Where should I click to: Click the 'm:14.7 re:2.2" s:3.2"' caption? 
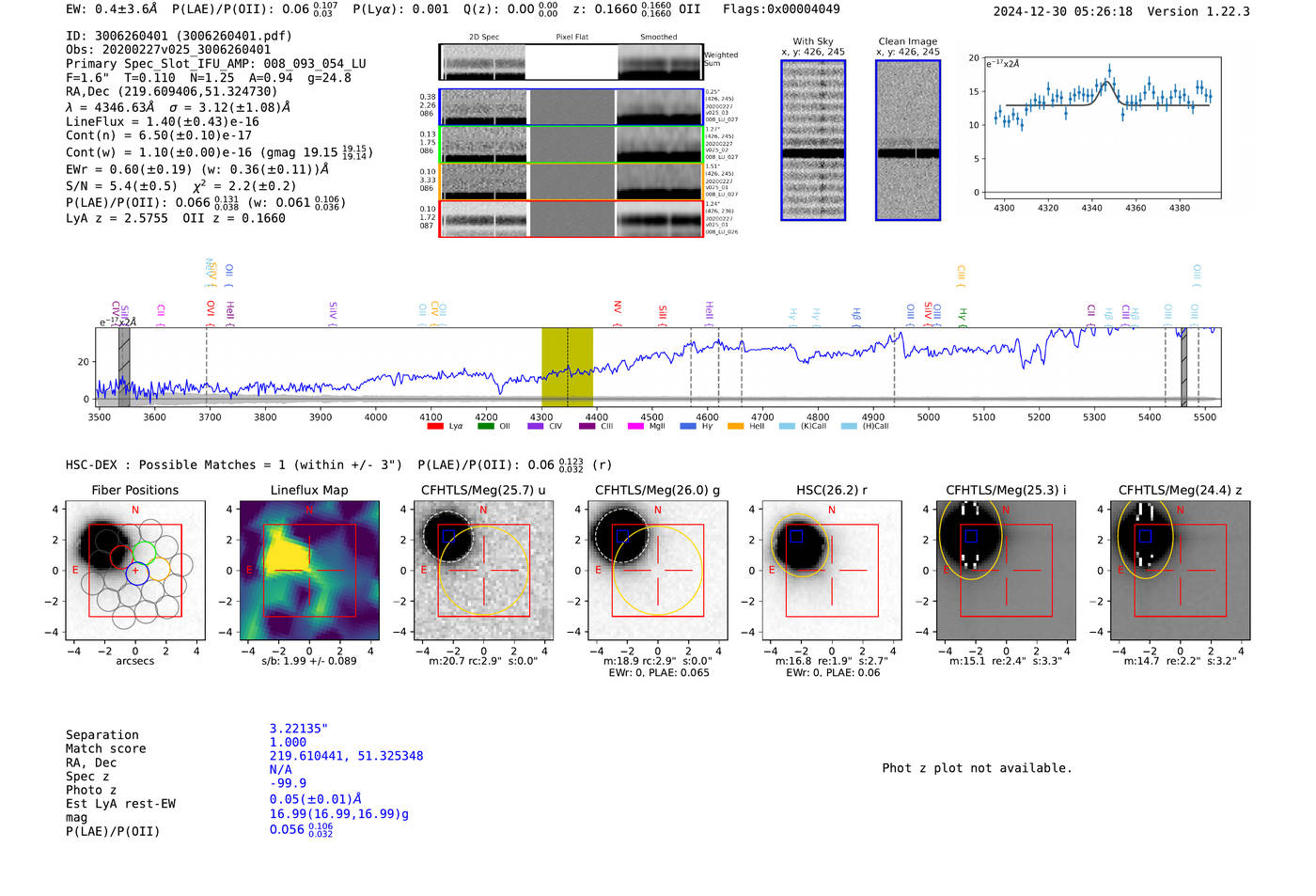1181,661
